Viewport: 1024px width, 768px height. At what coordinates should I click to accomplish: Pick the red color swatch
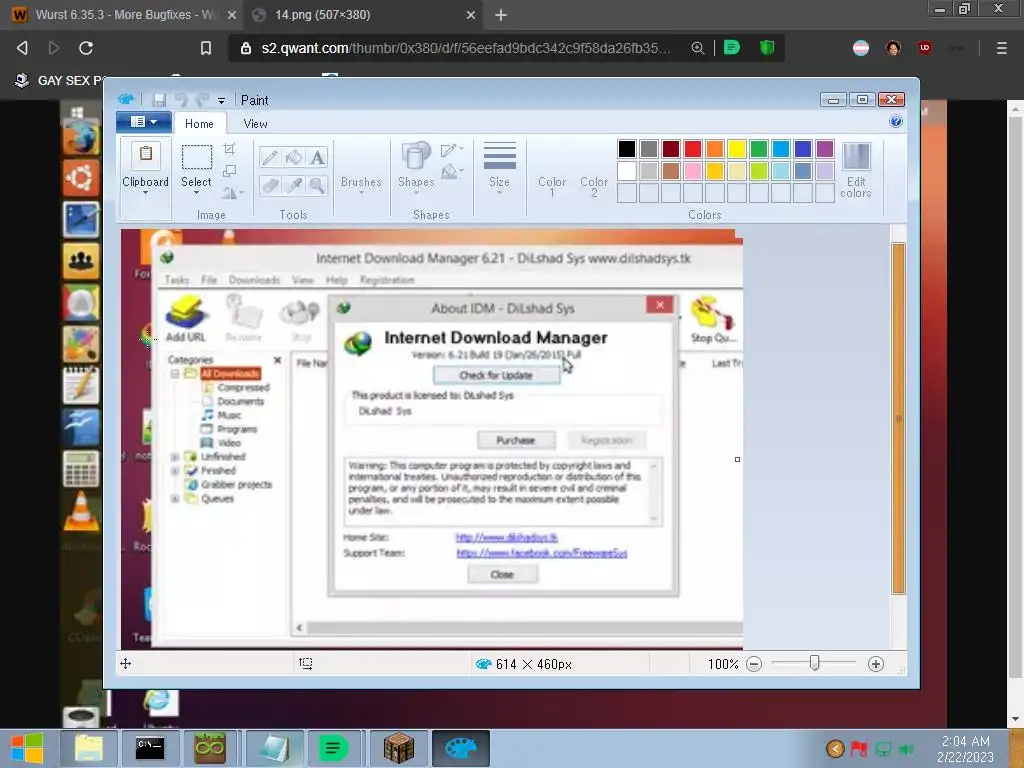[x=693, y=149]
